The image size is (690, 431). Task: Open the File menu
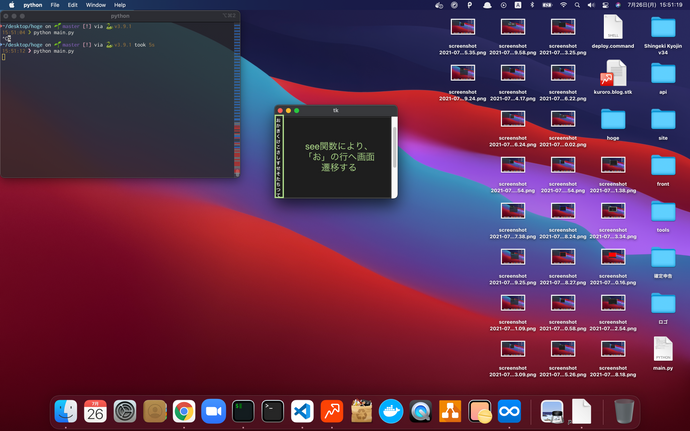(55, 5)
